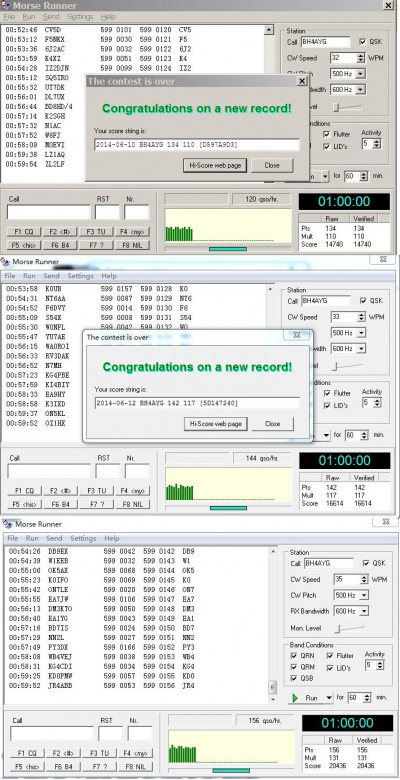Click Morse Runner title icon in the 33 WPM window
The image size is (400, 780).
tap(5, 261)
